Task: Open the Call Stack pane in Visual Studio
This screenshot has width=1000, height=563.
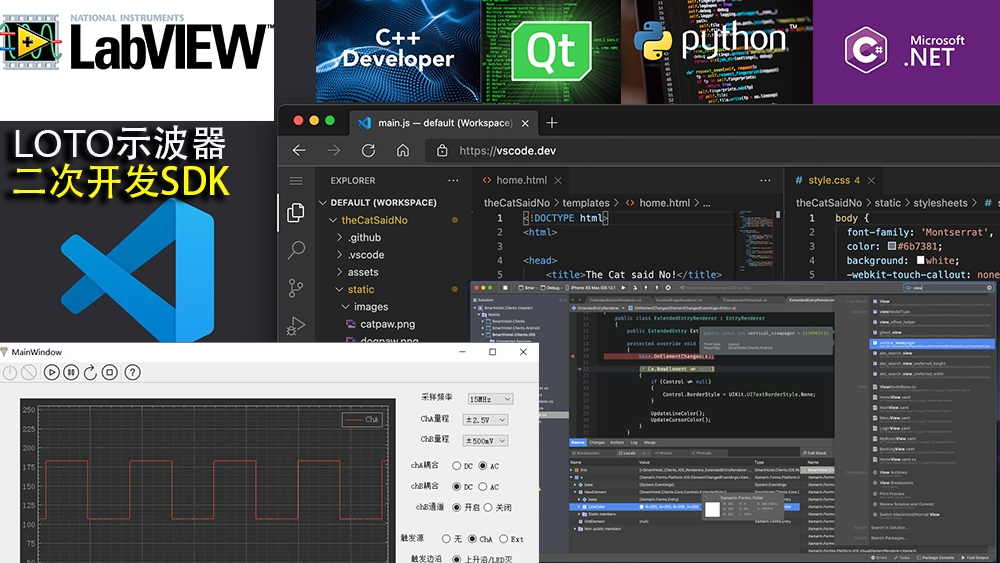Action: coord(816,453)
